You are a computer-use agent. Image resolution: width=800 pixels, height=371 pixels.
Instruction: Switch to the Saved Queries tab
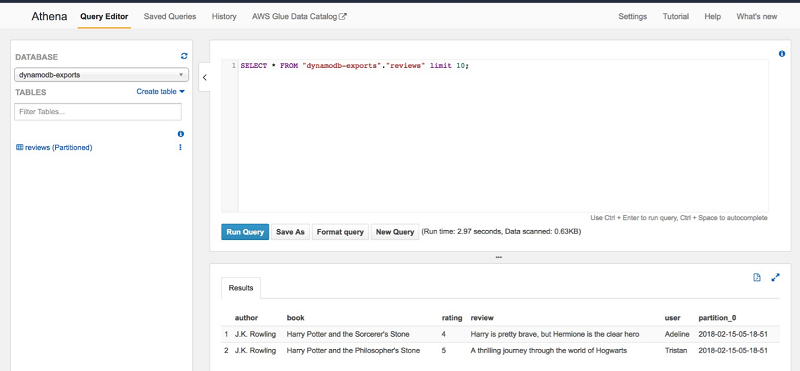tap(170, 16)
